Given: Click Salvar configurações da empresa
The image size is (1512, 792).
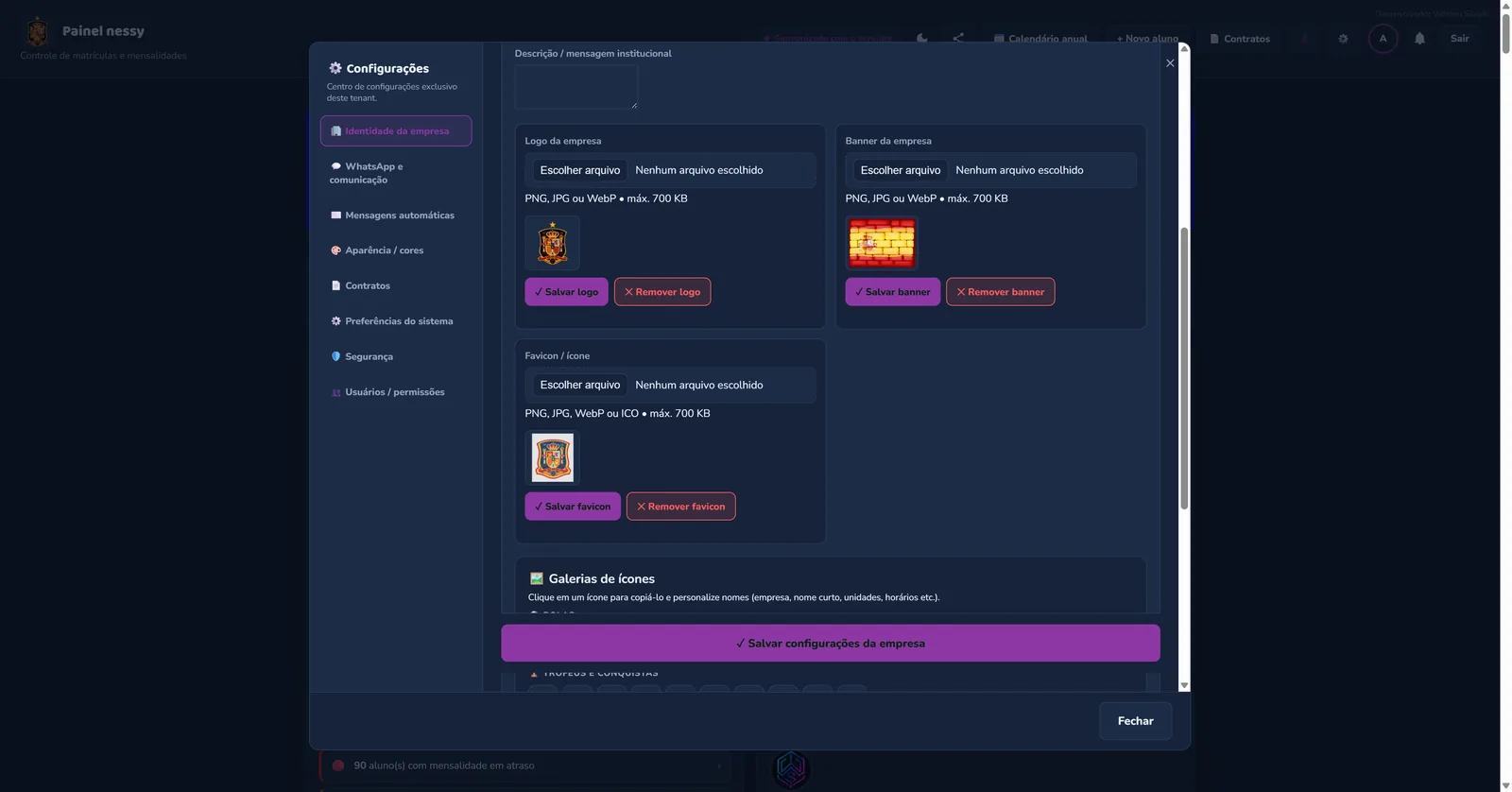Looking at the screenshot, I should (831, 644).
